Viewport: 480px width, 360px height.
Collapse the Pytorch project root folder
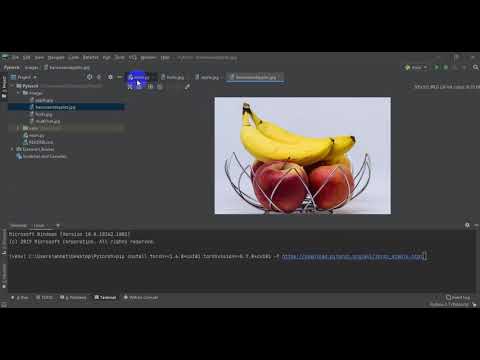tap(13, 86)
